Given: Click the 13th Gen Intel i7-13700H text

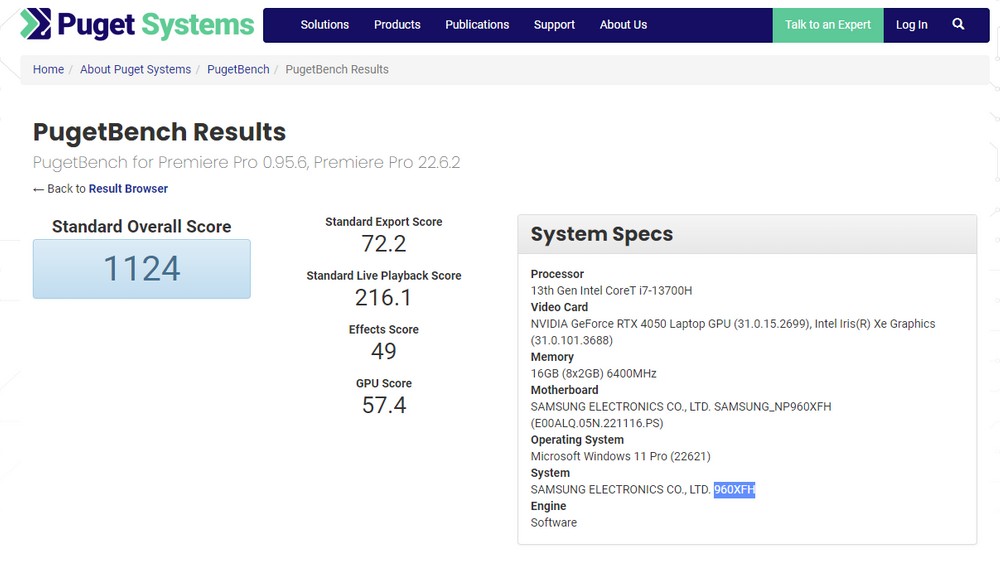Looking at the screenshot, I should tap(611, 291).
